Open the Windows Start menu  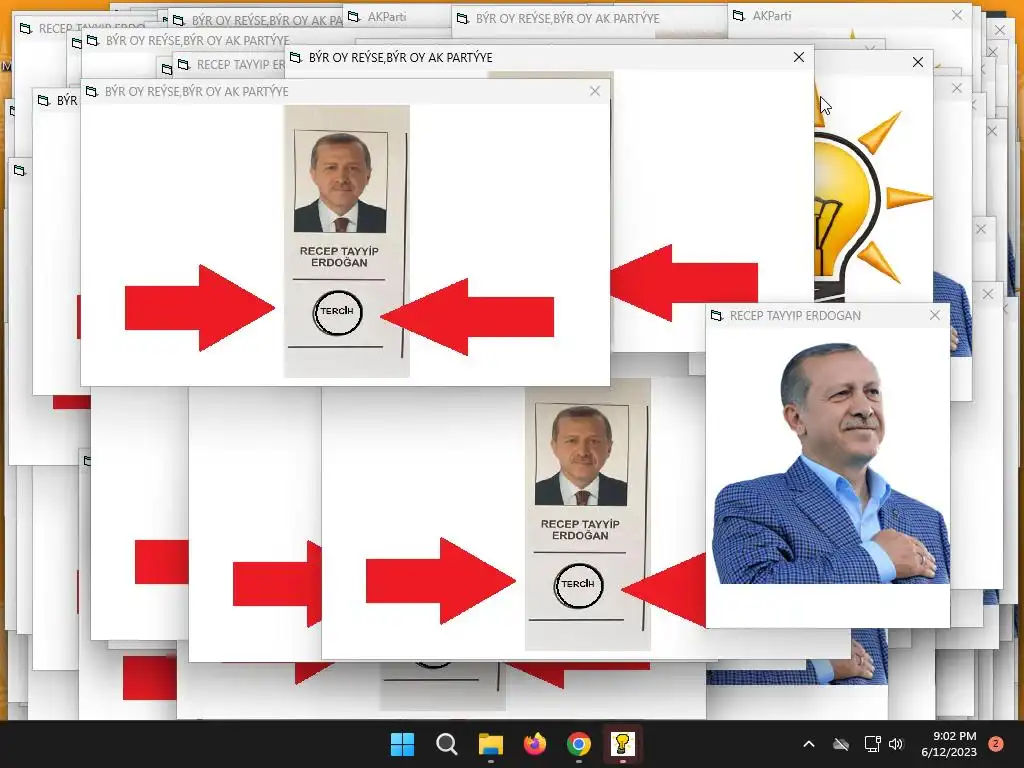point(402,744)
